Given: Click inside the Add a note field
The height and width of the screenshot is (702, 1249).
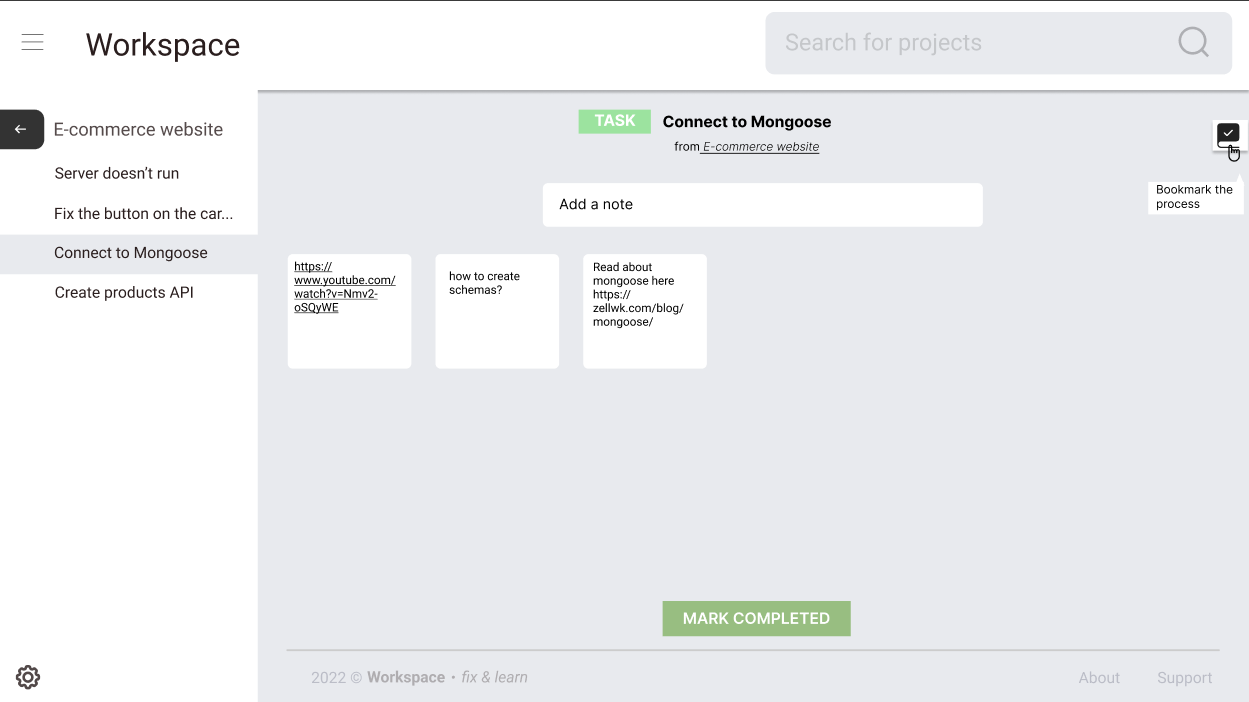Looking at the screenshot, I should [762, 204].
